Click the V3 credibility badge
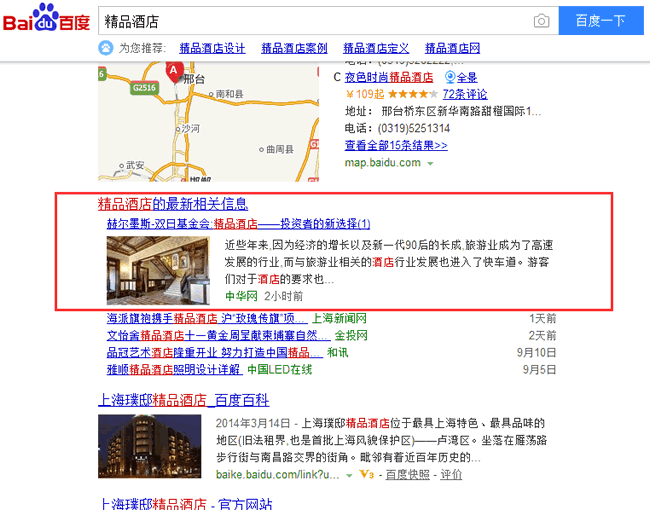Viewport: 650px width, 510px height. (367, 474)
